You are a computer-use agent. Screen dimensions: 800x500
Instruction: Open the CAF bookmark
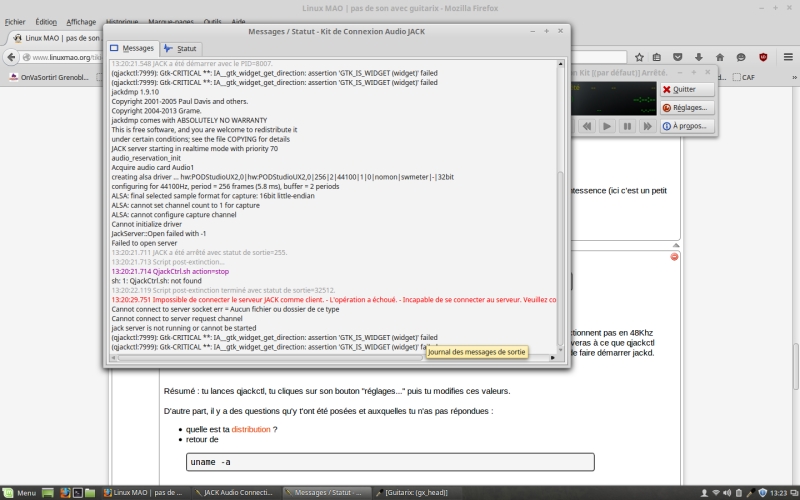743,78
